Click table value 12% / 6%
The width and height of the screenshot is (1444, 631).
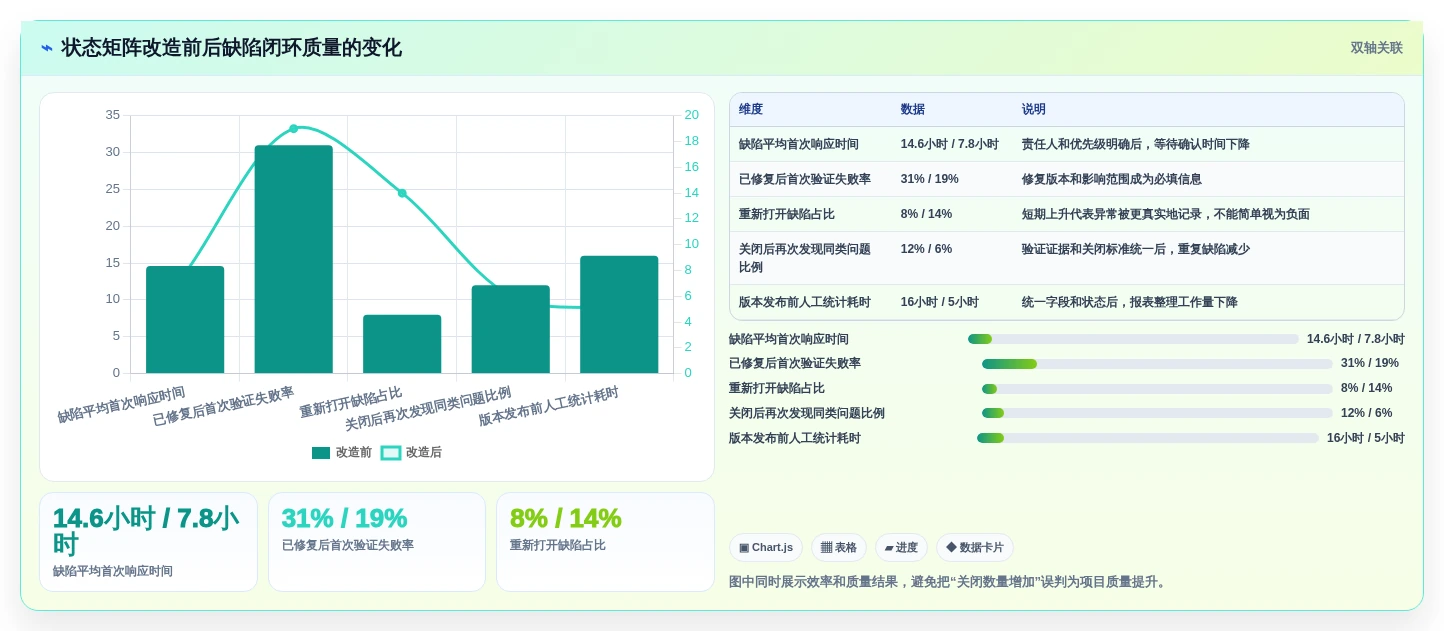pos(926,250)
